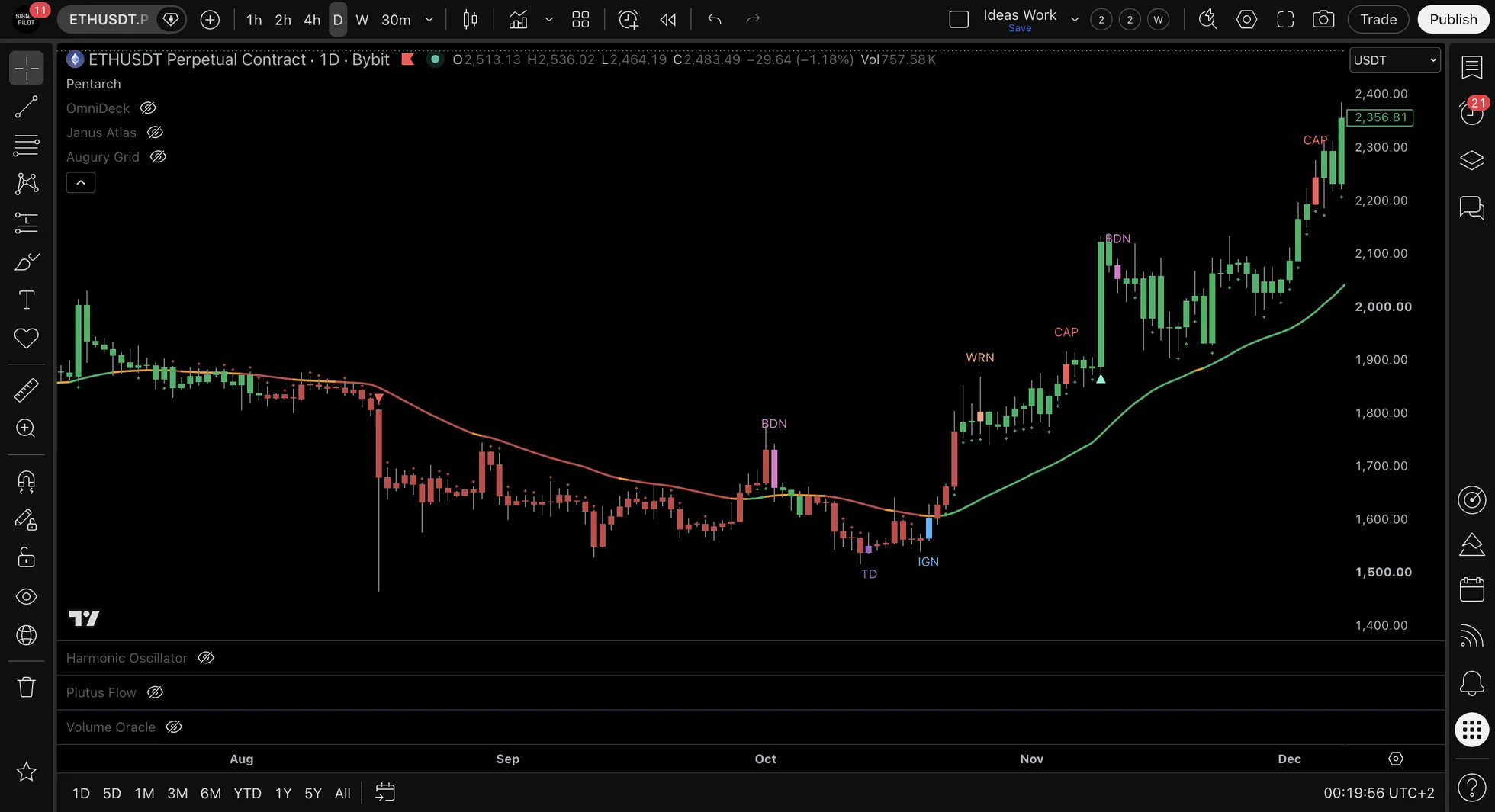1495x812 pixels.
Task: Open the heart icons tool
Action: [x=26, y=339]
